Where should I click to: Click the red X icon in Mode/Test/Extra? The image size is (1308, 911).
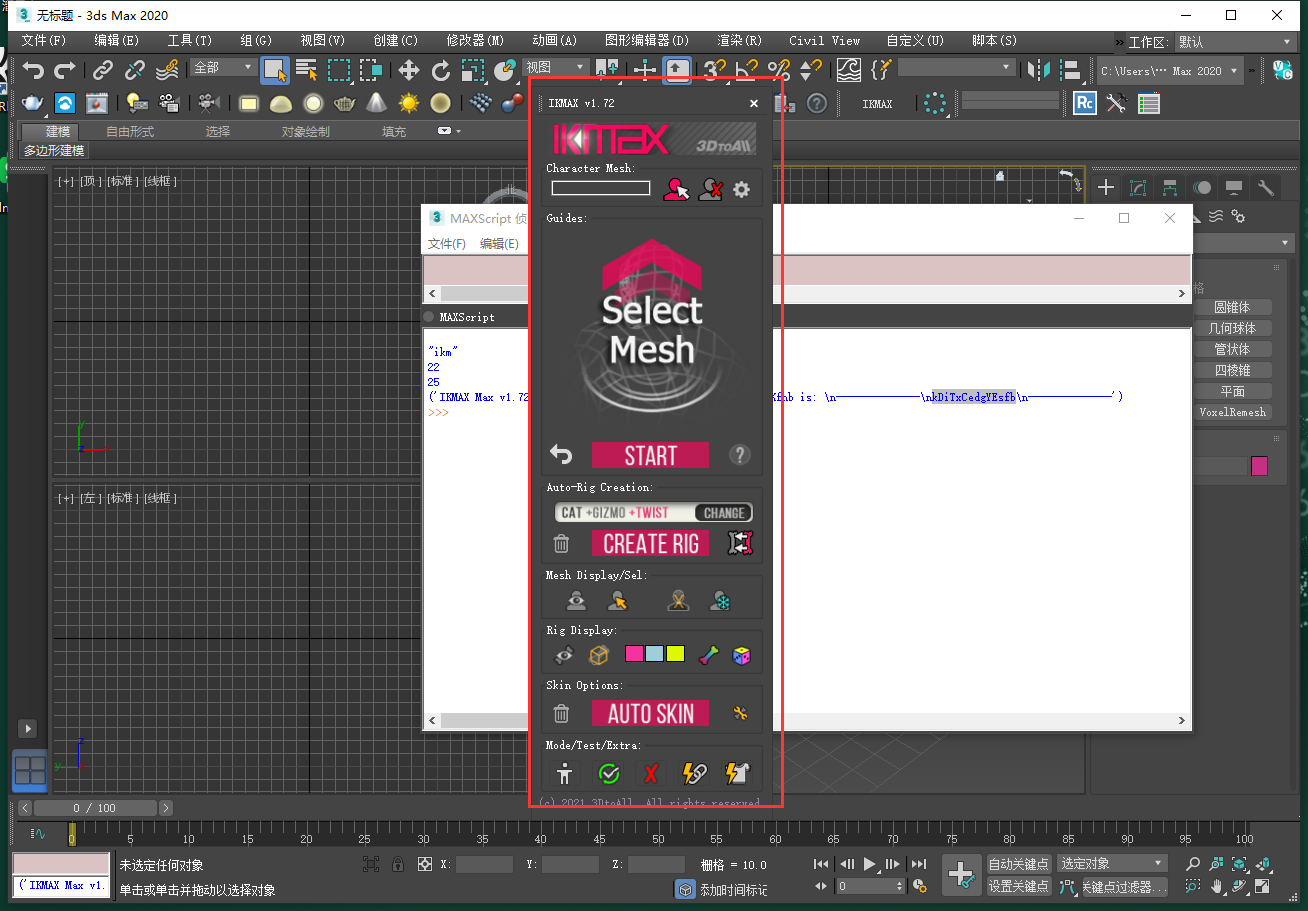click(651, 773)
